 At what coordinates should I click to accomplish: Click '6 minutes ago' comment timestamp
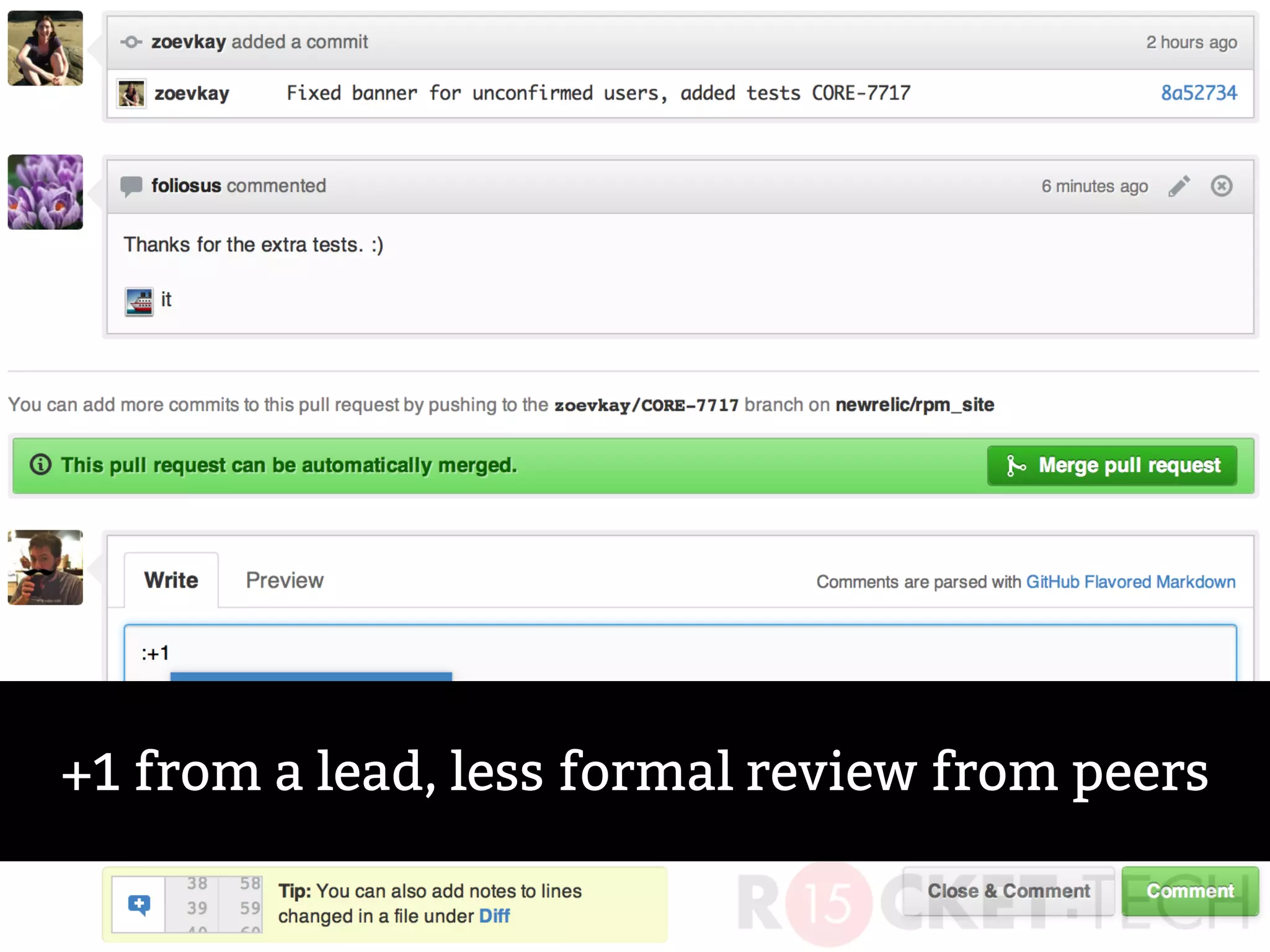(1095, 187)
